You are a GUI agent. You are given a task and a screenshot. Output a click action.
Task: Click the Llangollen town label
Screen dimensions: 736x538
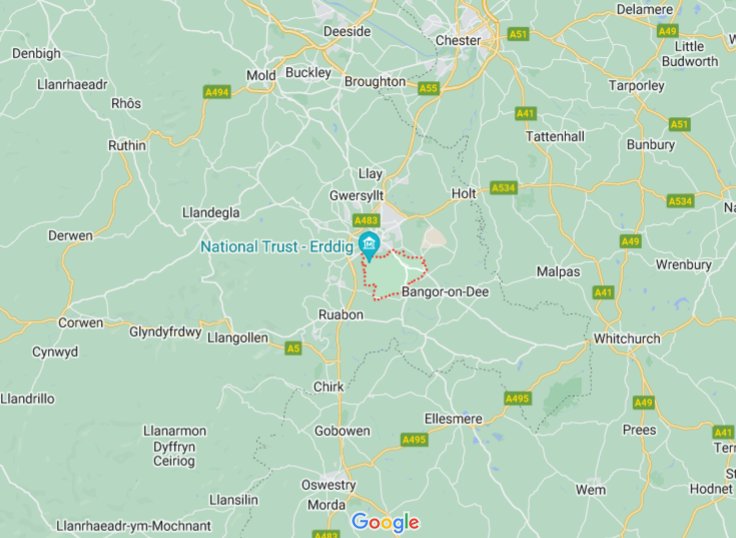(238, 338)
